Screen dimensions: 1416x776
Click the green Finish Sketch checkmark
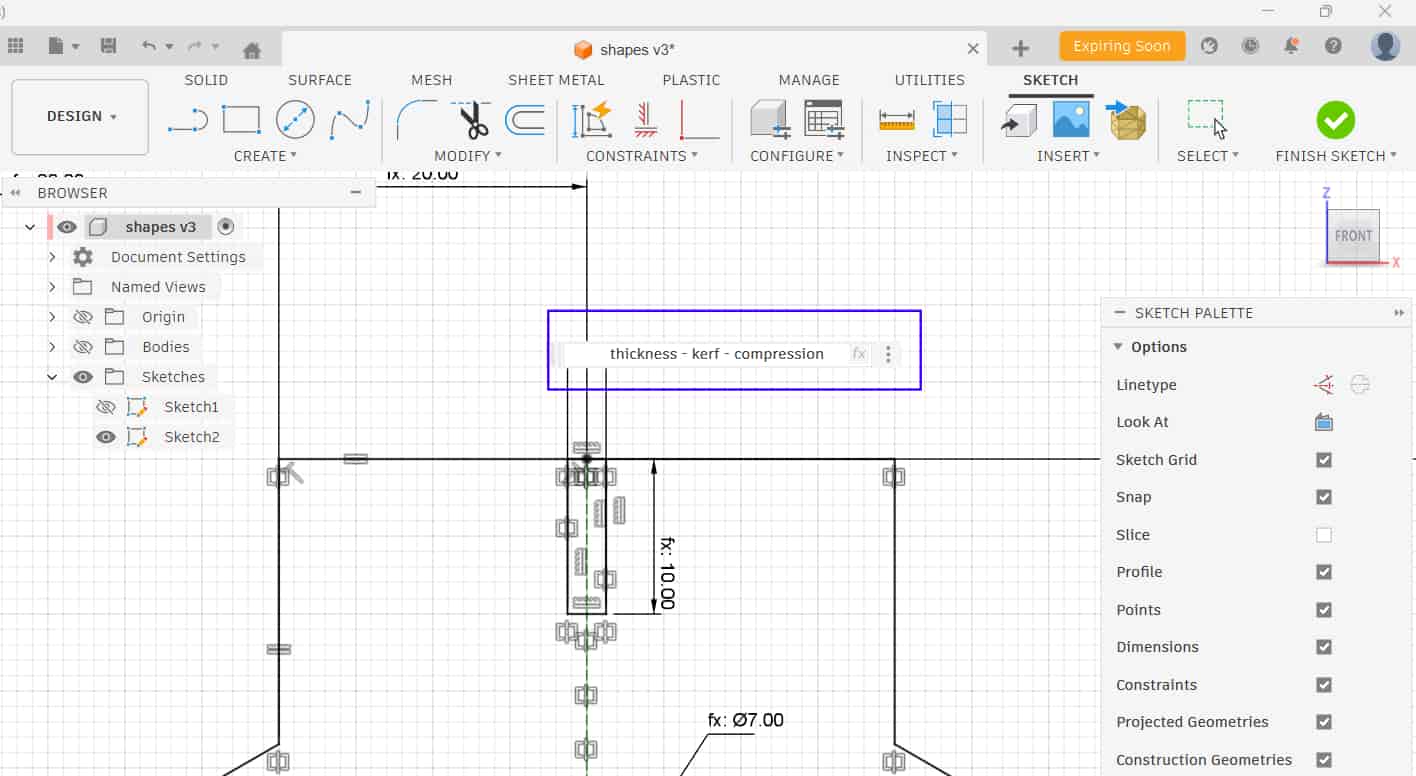(x=1335, y=120)
